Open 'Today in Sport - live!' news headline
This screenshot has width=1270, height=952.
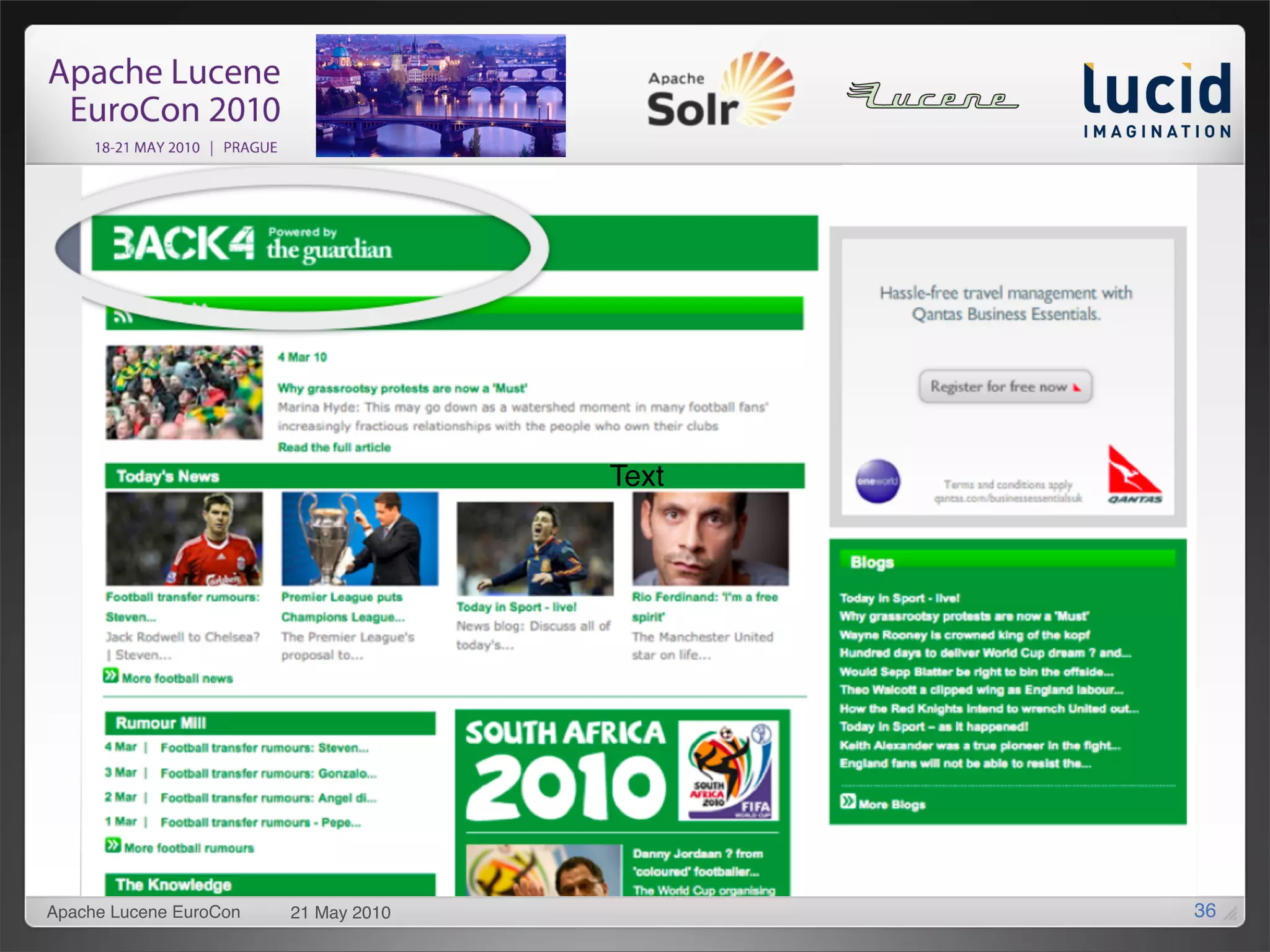[x=517, y=607]
